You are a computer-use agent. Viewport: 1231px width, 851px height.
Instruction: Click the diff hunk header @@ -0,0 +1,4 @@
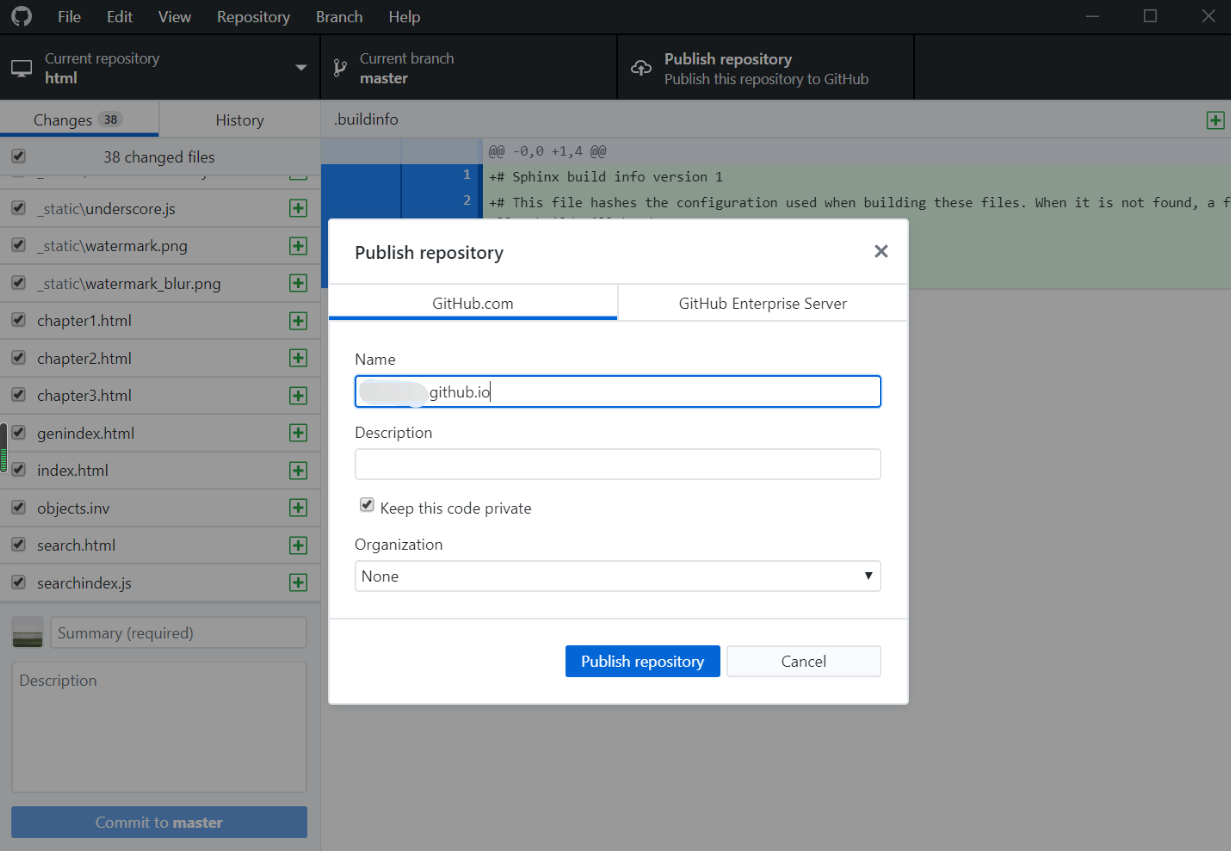[x=547, y=151]
